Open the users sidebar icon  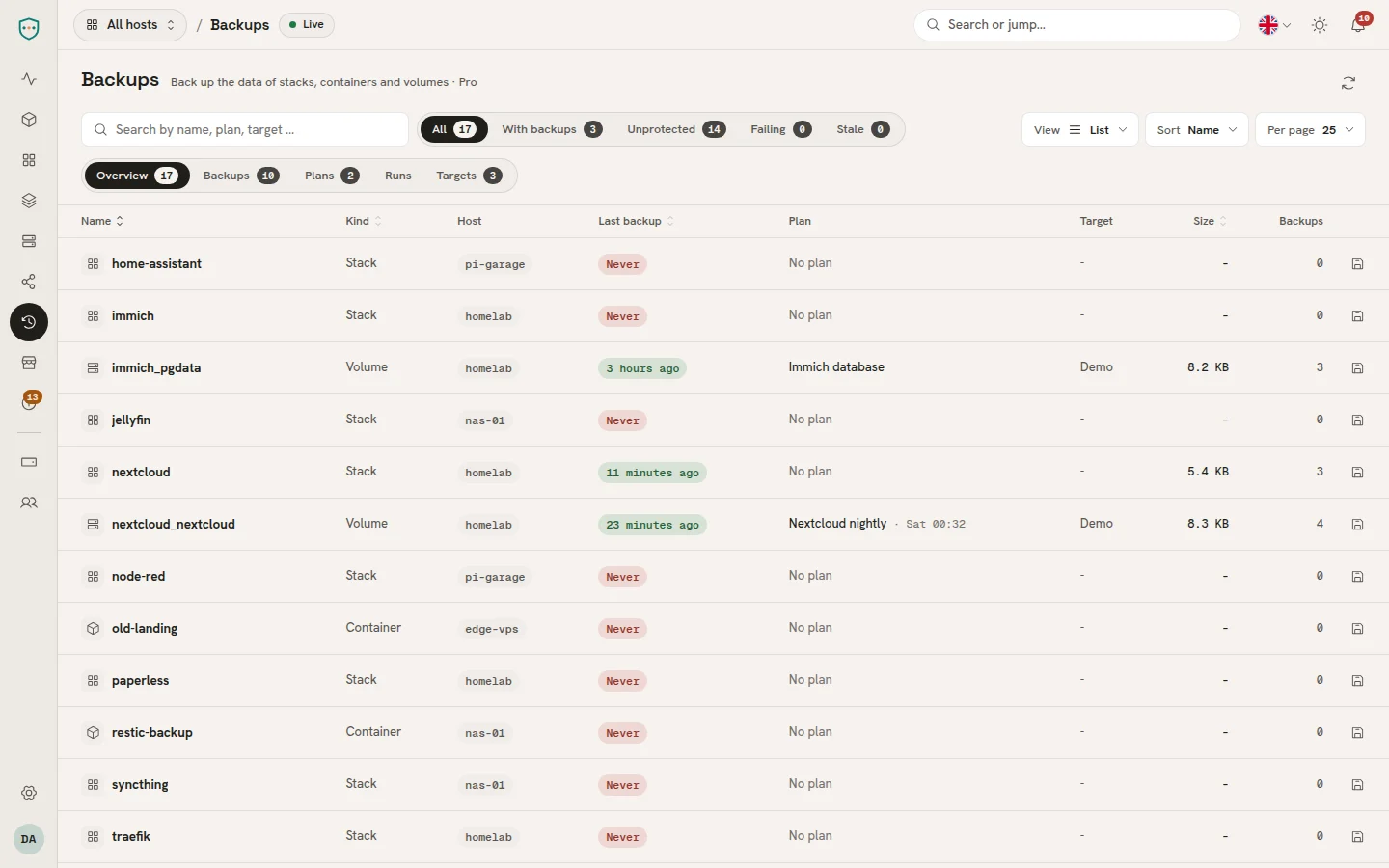pos(29,502)
